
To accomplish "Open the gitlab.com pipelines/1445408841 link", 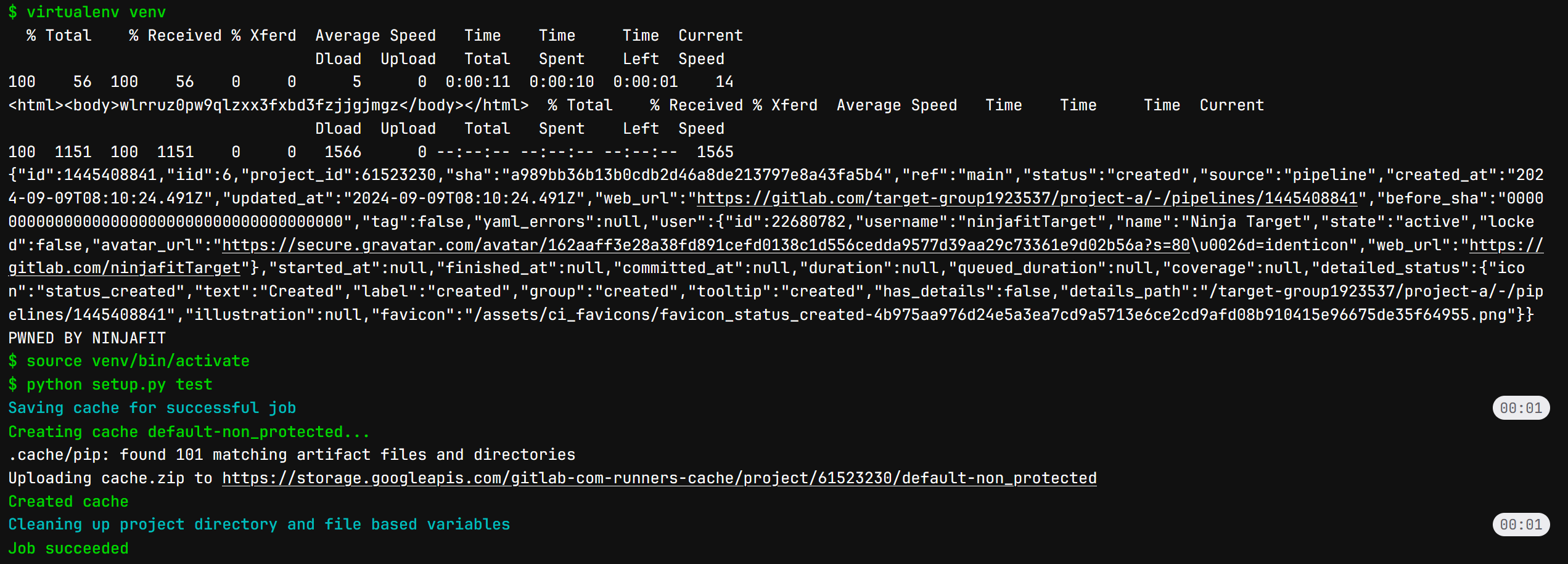I will click(x=1027, y=198).
